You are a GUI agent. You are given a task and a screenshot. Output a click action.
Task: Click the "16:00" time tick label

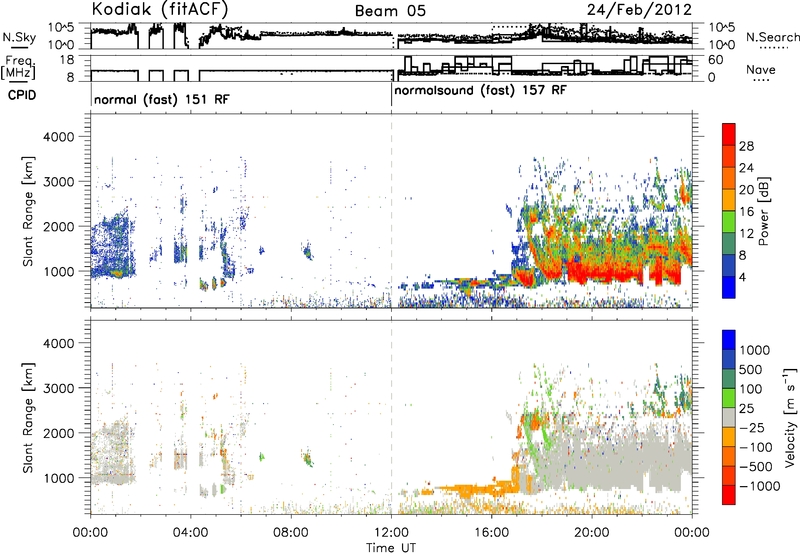pyautogui.click(x=491, y=533)
